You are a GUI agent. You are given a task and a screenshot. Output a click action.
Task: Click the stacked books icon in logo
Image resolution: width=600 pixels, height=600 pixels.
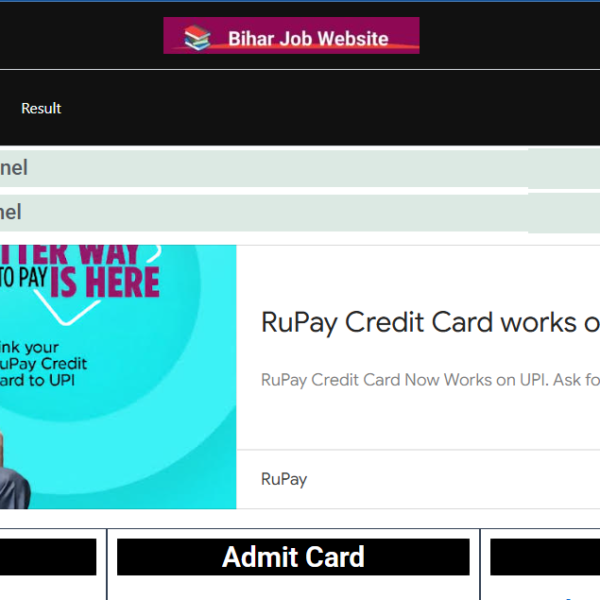[x=197, y=38]
